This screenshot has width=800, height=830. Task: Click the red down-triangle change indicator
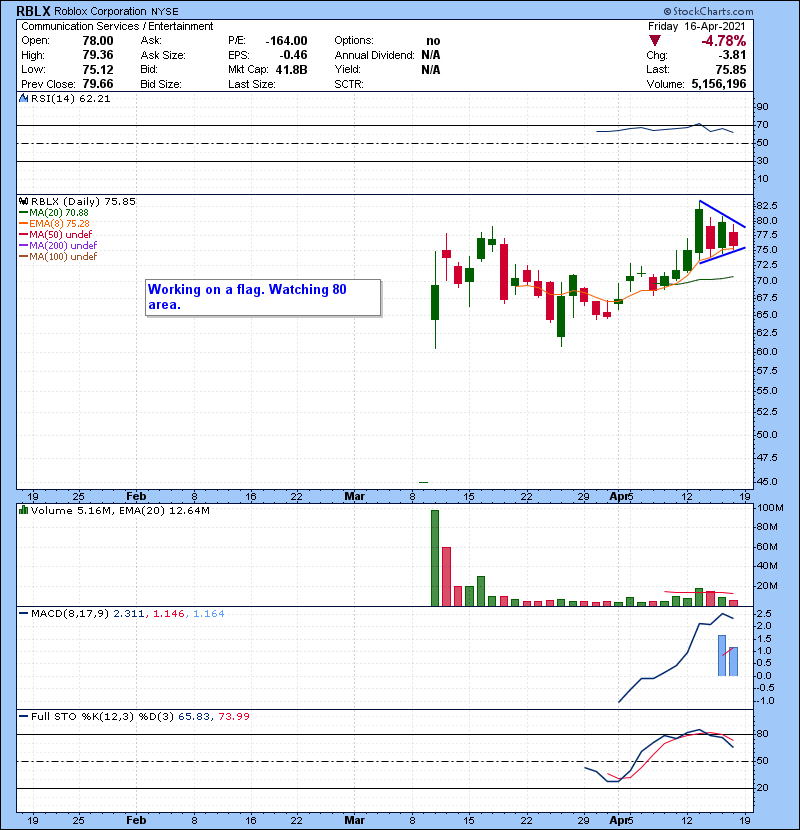click(x=655, y=41)
